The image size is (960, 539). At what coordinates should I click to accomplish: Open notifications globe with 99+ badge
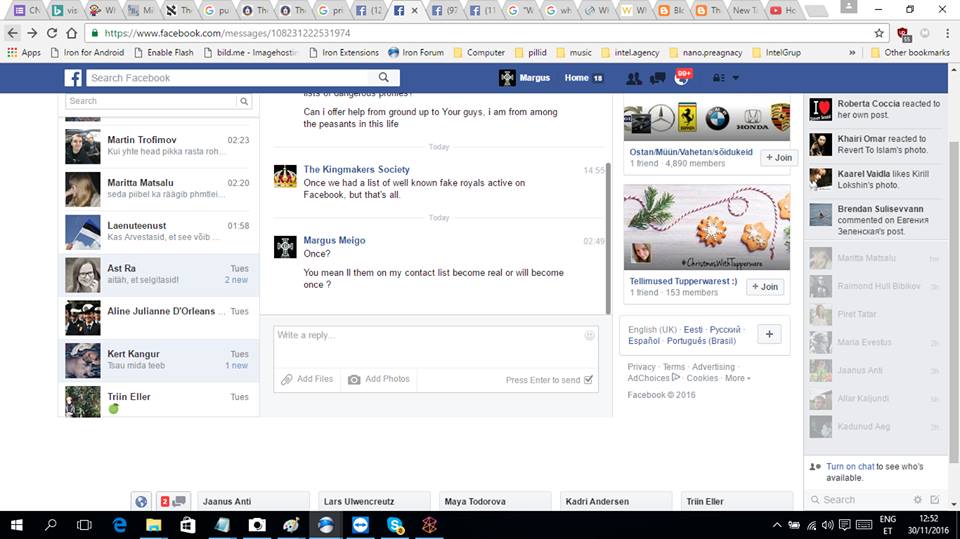[x=681, y=77]
